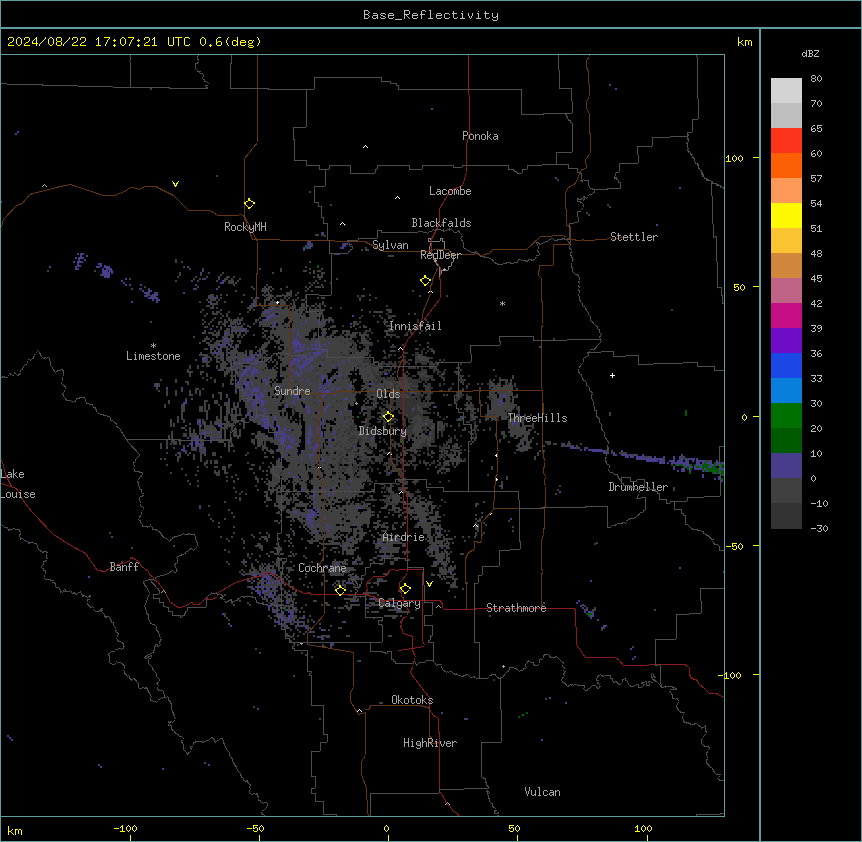
Task: Click the -30 value on the dBZ legend
Action: (819, 529)
